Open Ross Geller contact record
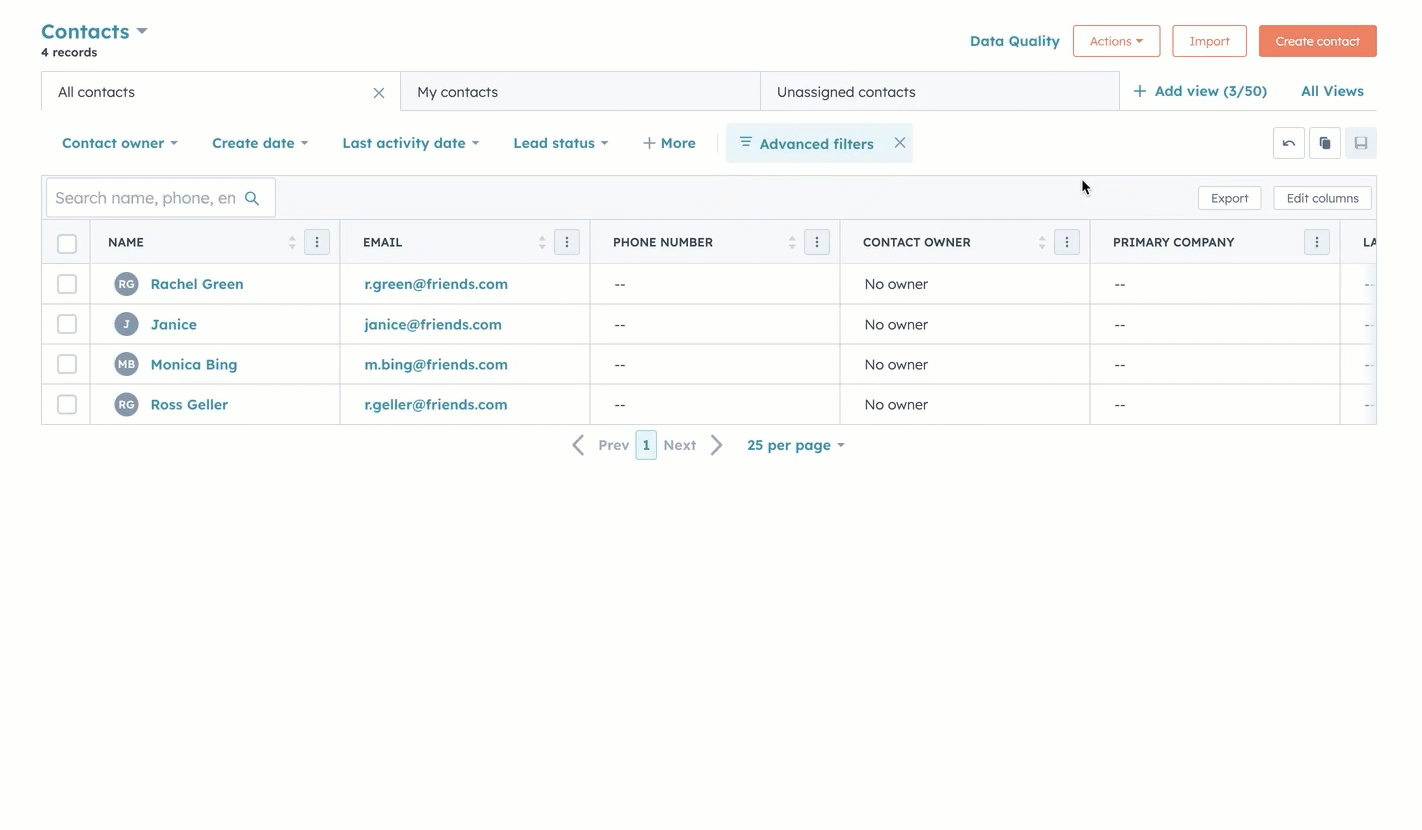 [x=189, y=404]
